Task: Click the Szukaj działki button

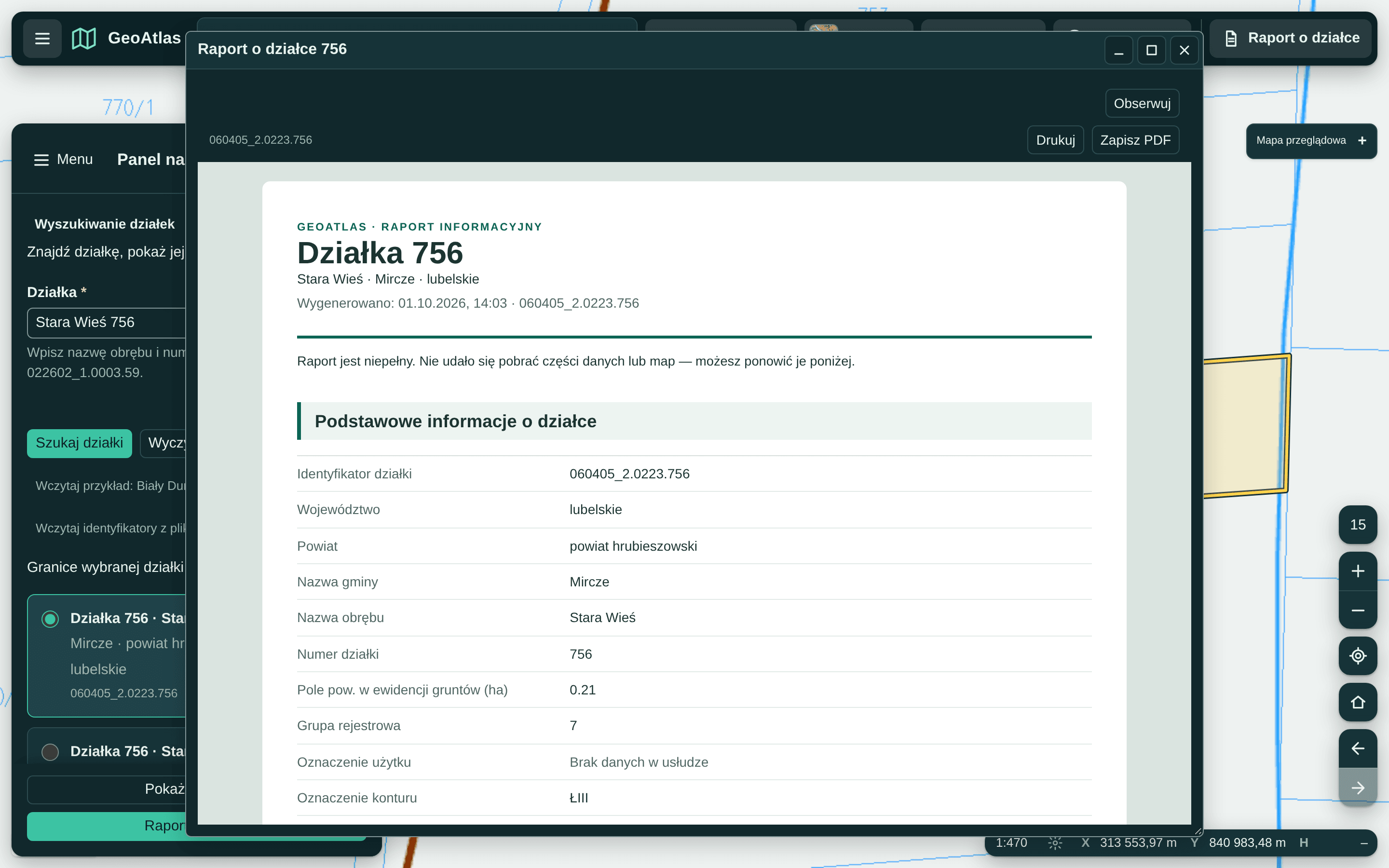Action: pyautogui.click(x=79, y=443)
